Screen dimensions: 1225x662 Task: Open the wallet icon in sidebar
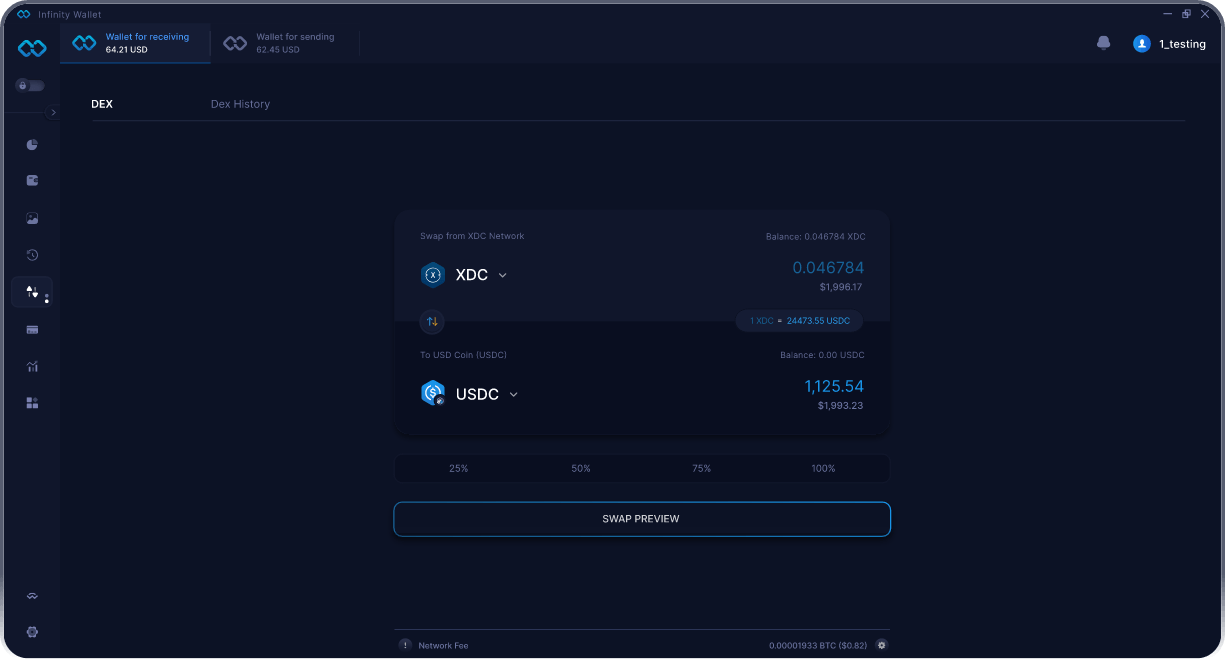point(32,181)
